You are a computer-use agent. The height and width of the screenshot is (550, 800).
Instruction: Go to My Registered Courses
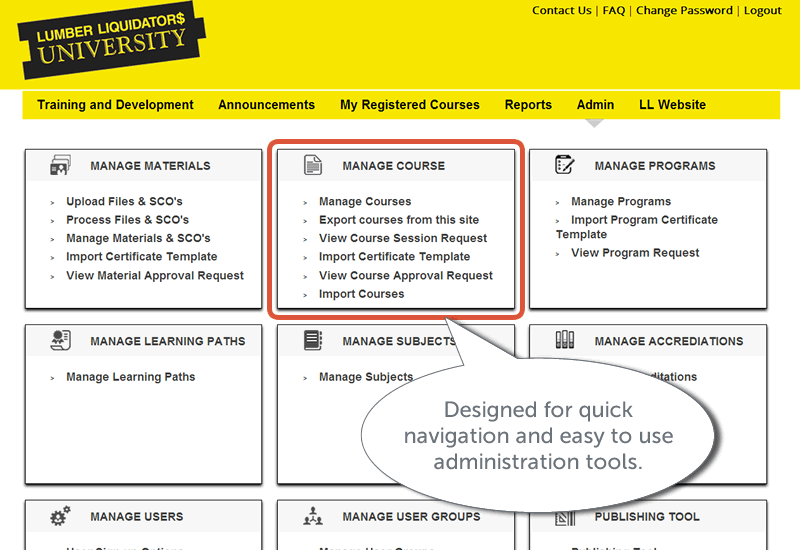[x=410, y=105]
